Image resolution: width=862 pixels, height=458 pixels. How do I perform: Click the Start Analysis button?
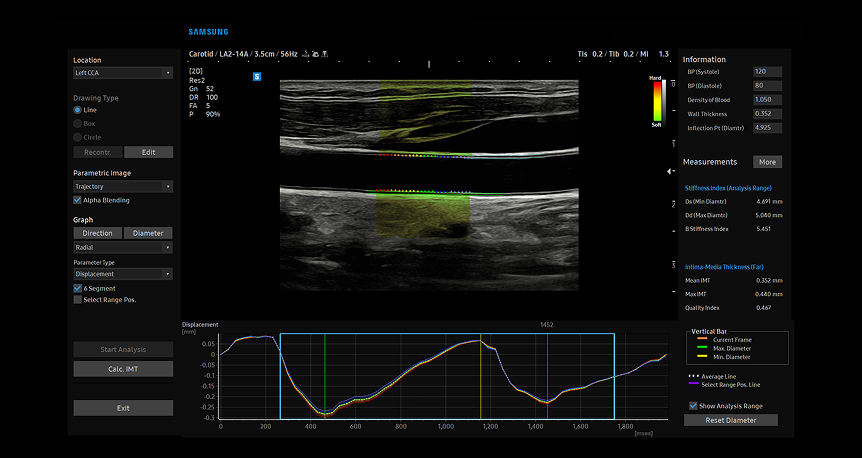tap(123, 350)
